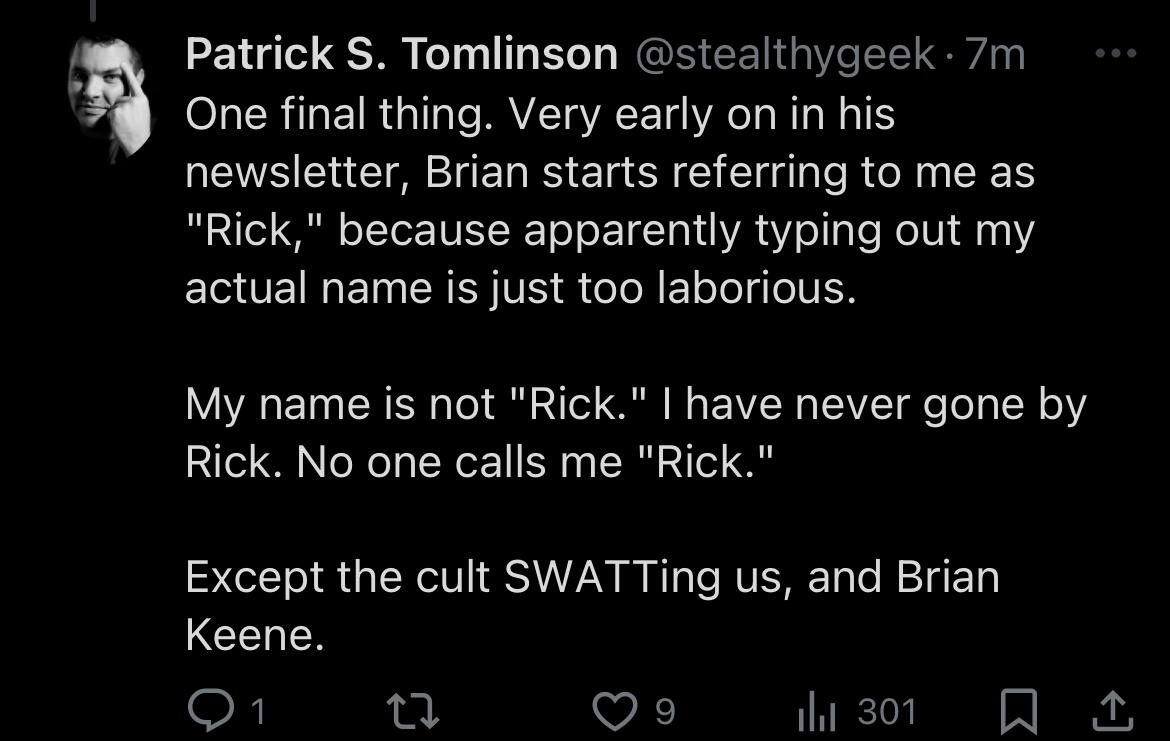Tap the 'Except the cult SWATTing us' paragraph
Viewport: 1170px width, 741px height.
click(x=592, y=606)
